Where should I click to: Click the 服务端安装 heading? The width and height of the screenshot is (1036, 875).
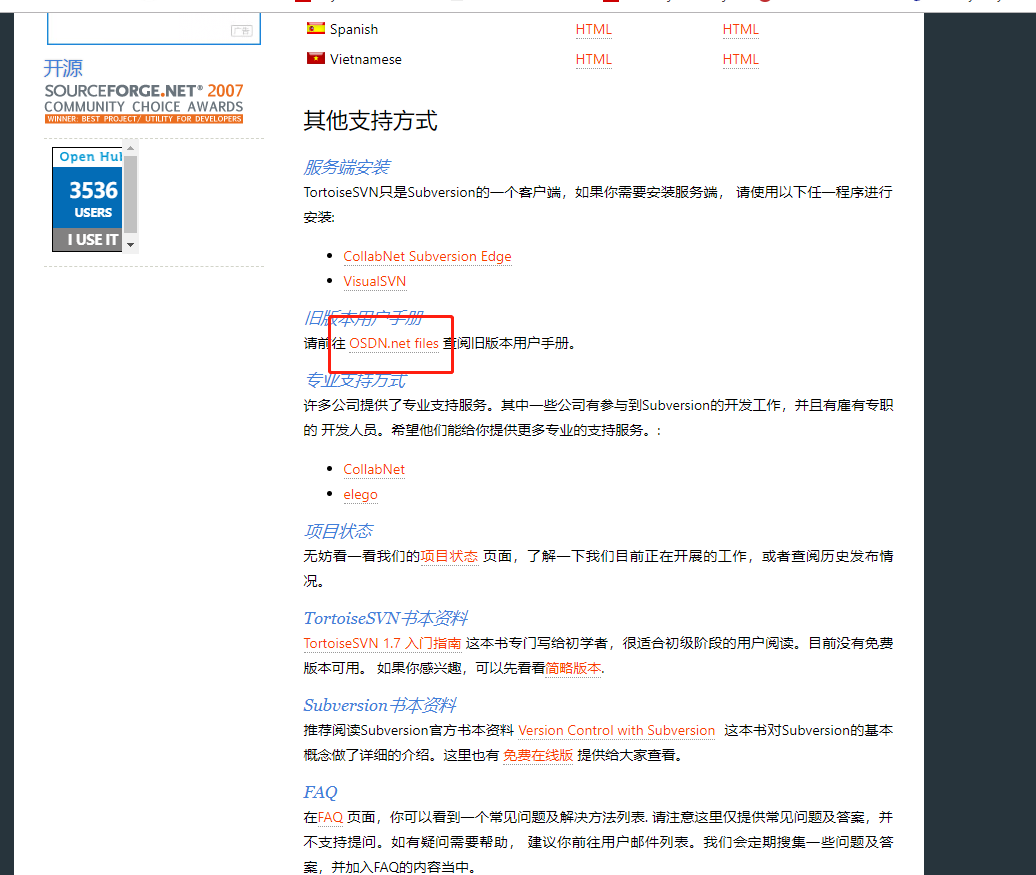(x=347, y=167)
